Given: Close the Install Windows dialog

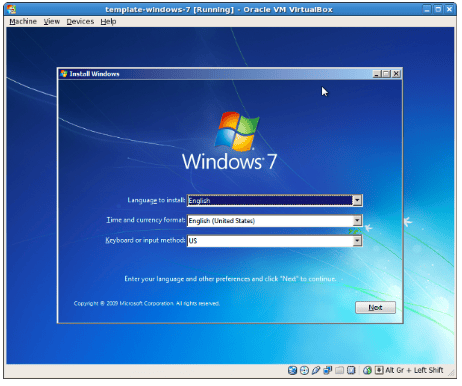Looking at the screenshot, I should pos(396,74).
